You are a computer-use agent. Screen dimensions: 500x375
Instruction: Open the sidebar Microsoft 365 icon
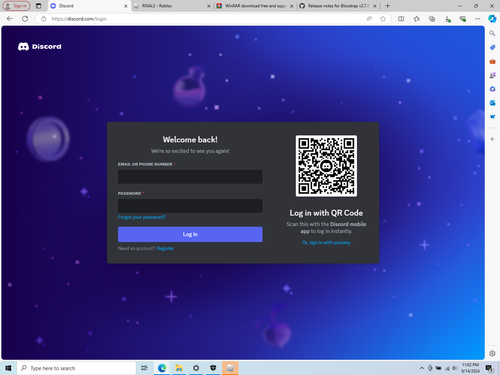(x=492, y=89)
